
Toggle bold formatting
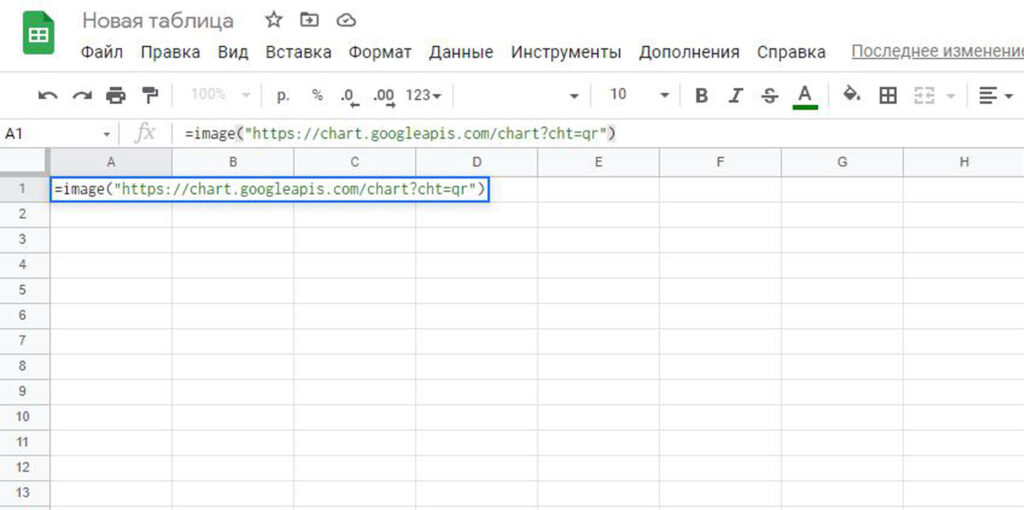[701, 95]
